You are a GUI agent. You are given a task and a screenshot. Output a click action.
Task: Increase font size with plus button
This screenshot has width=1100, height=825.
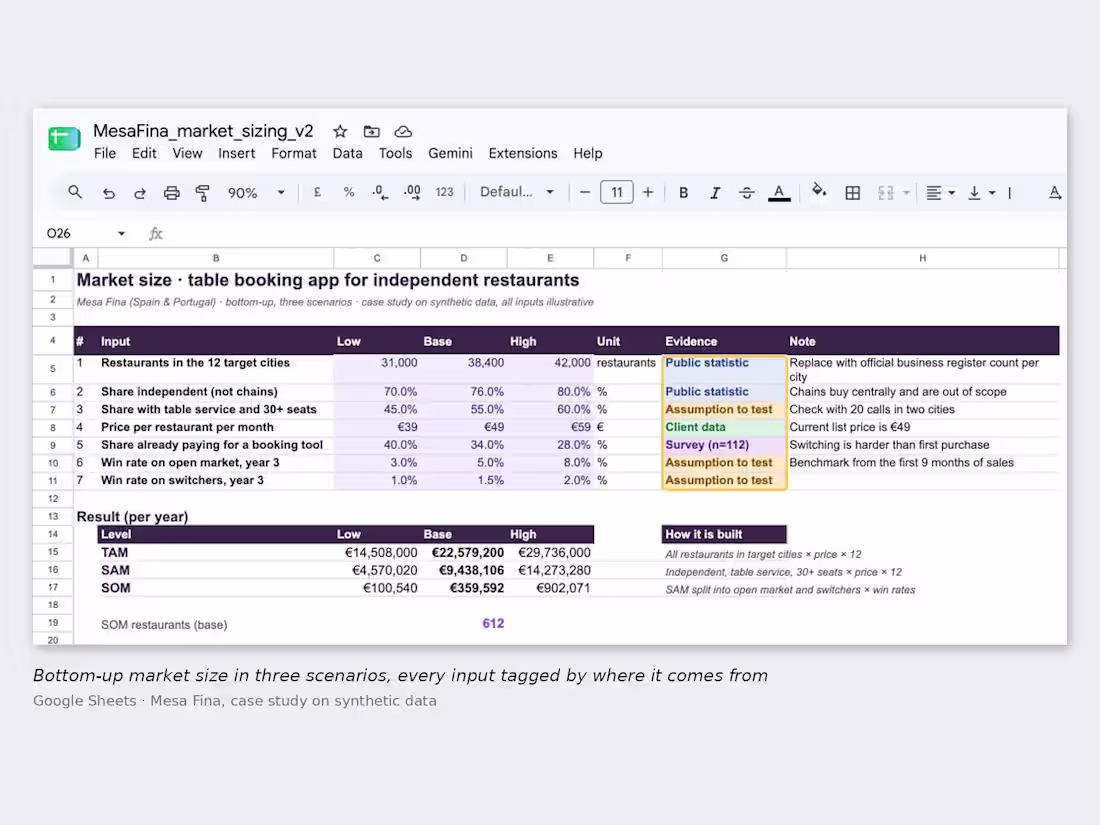[x=648, y=192]
